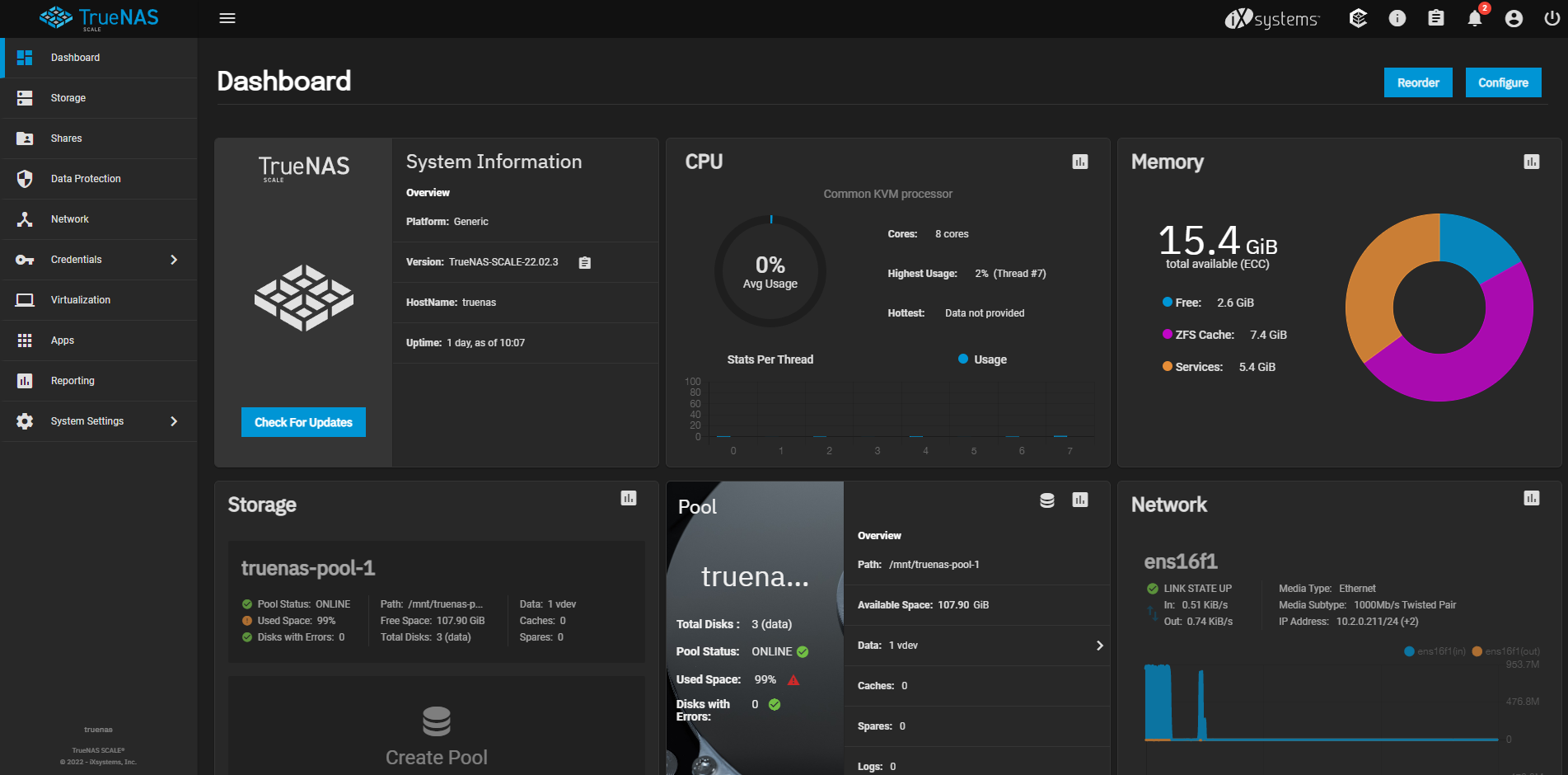The image size is (1568, 775).
Task: Click the Usage legend blue dot
Action: 963,359
